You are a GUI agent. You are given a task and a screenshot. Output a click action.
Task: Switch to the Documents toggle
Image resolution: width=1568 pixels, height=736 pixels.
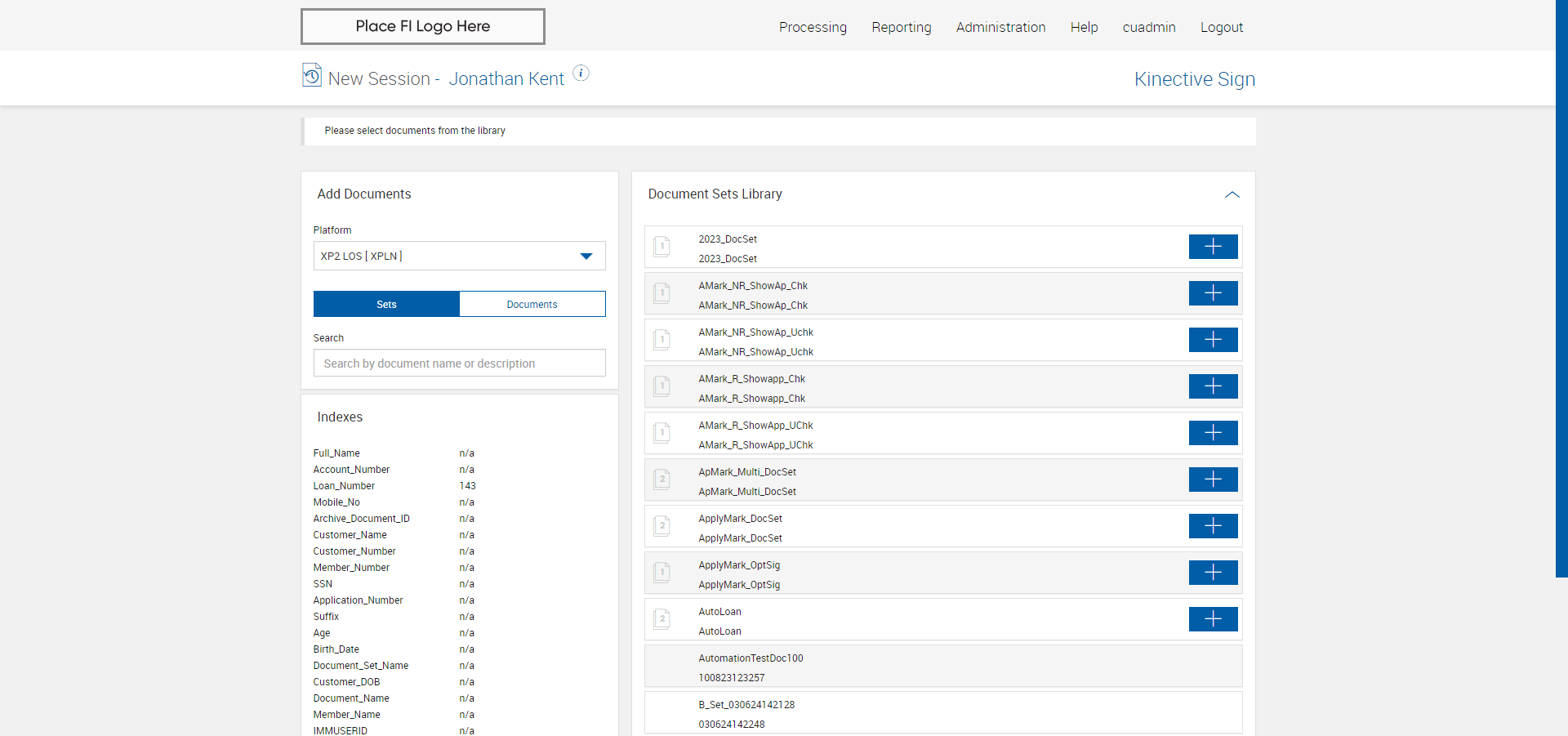[x=532, y=304]
